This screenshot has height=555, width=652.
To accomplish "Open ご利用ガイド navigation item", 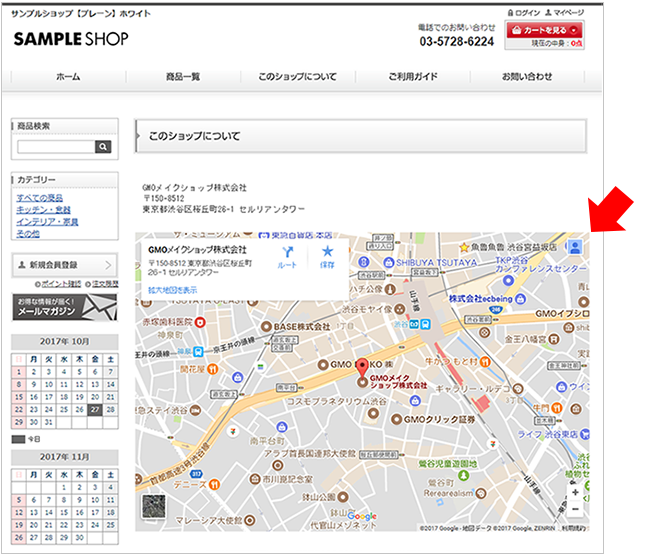I will (412, 77).
